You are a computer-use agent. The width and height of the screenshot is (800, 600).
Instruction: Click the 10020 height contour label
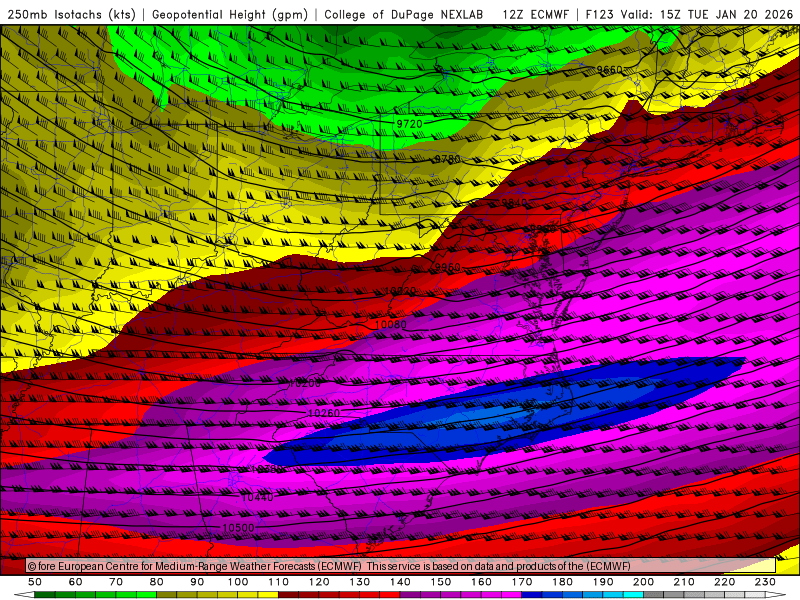coord(401,291)
